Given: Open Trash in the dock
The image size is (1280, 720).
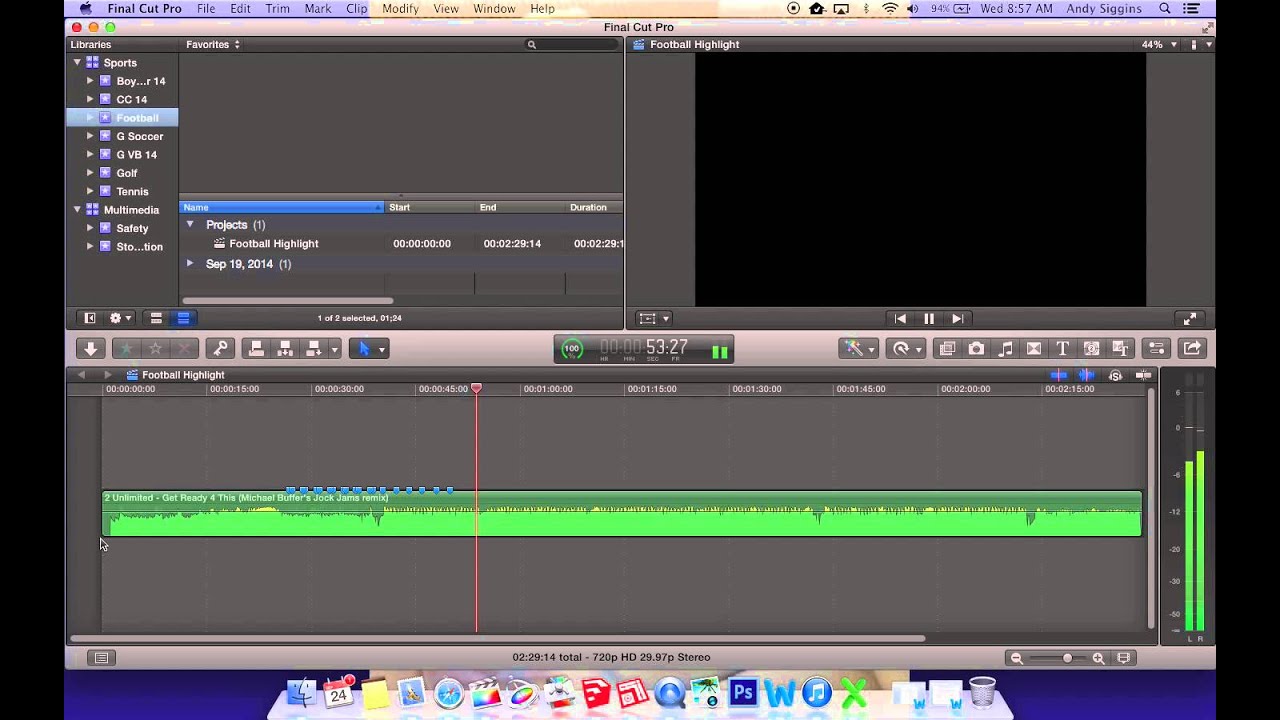Looking at the screenshot, I should coord(982,692).
